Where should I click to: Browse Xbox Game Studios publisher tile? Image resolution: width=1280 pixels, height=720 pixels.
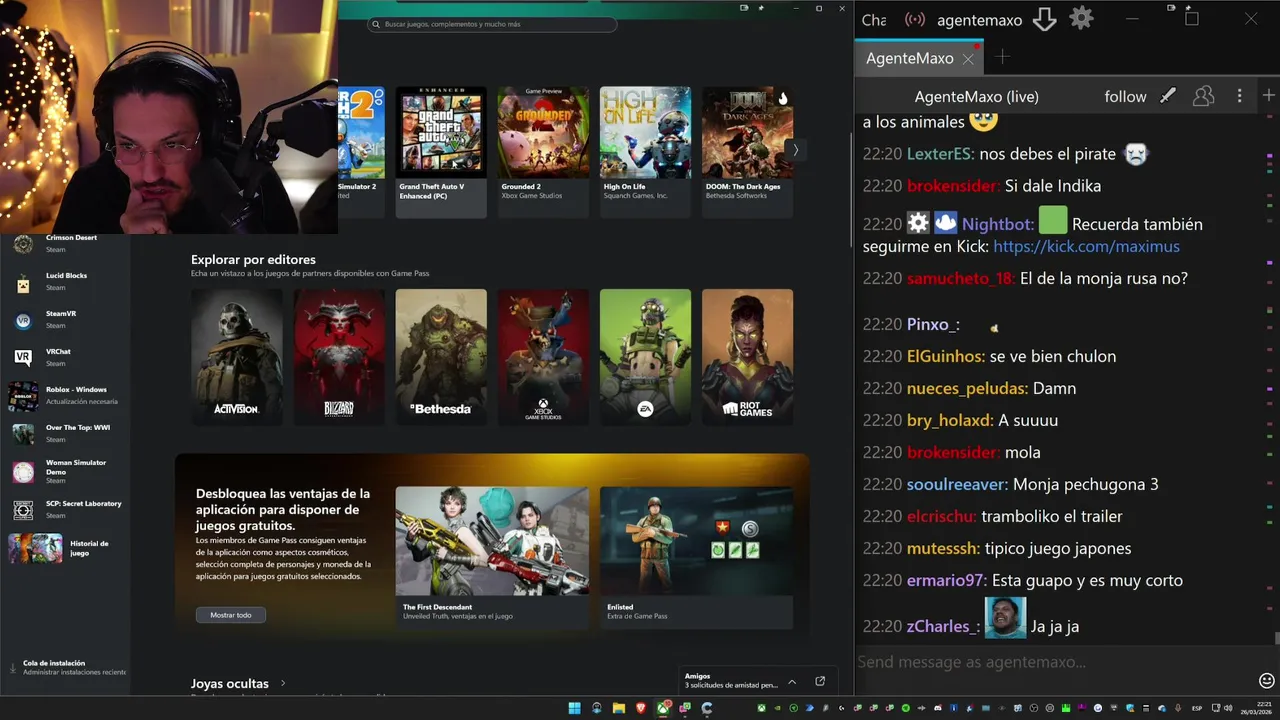click(x=543, y=357)
